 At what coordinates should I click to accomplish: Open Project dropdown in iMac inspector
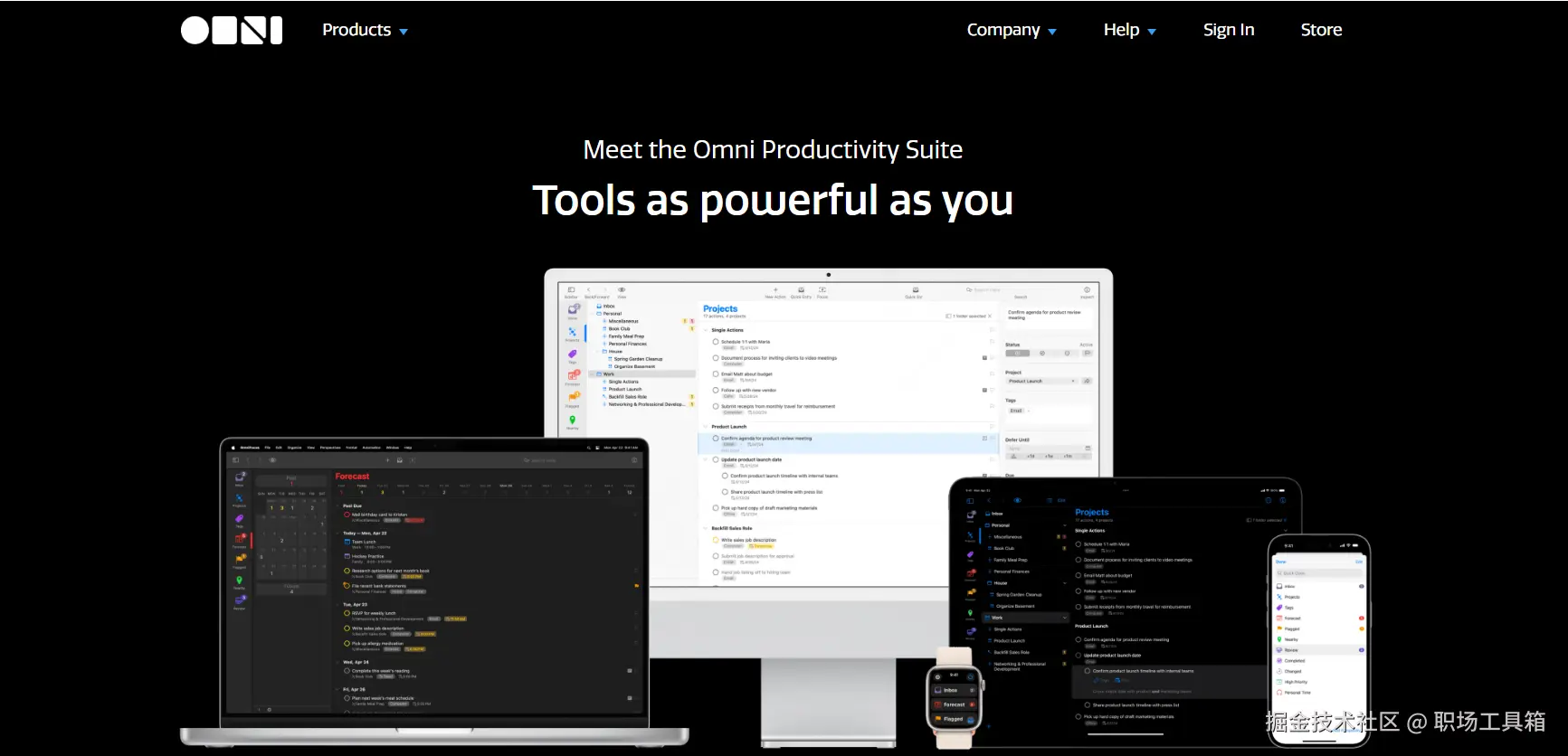tap(1041, 381)
